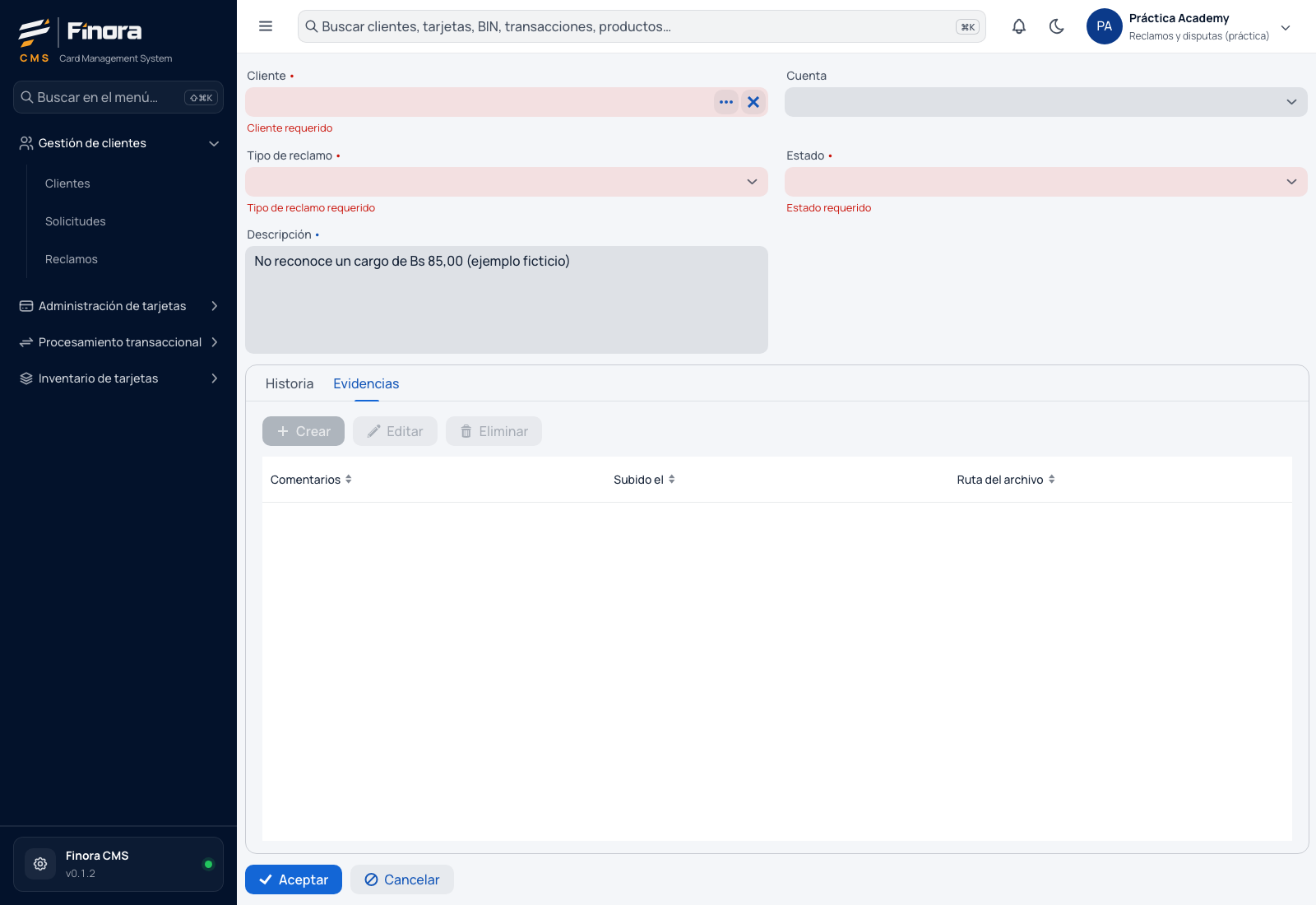Click the green status indicator dot

pyautogui.click(x=208, y=864)
